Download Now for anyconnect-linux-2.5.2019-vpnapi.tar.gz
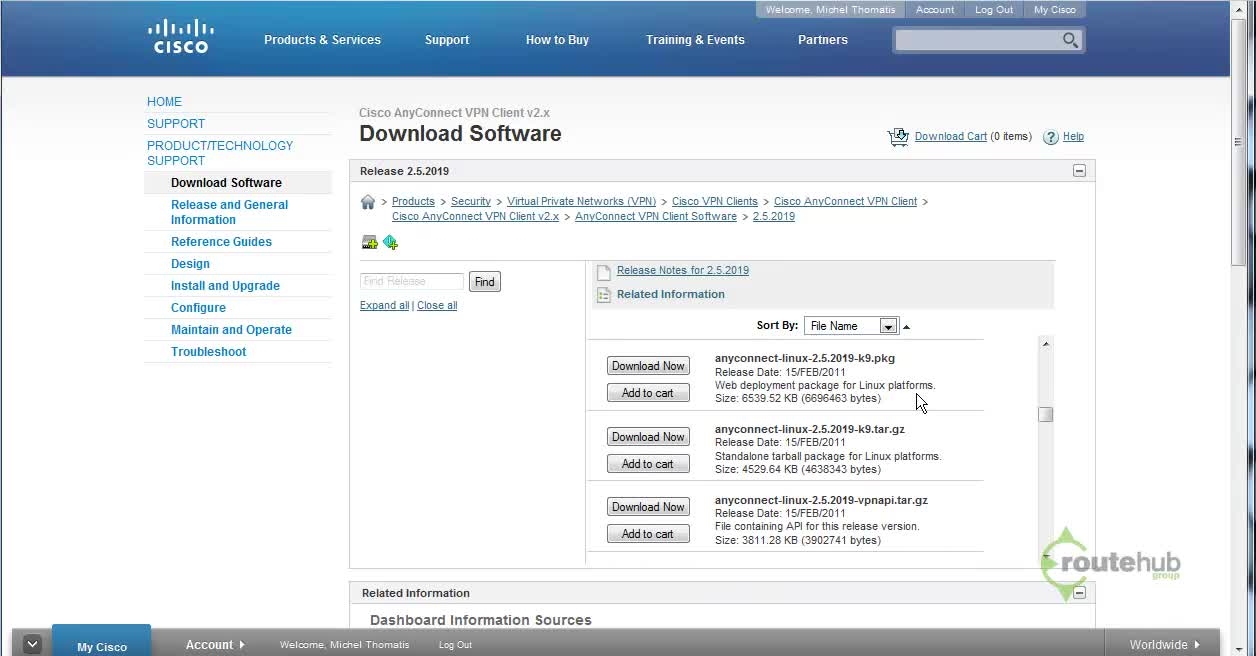The image size is (1256, 656). point(648,507)
